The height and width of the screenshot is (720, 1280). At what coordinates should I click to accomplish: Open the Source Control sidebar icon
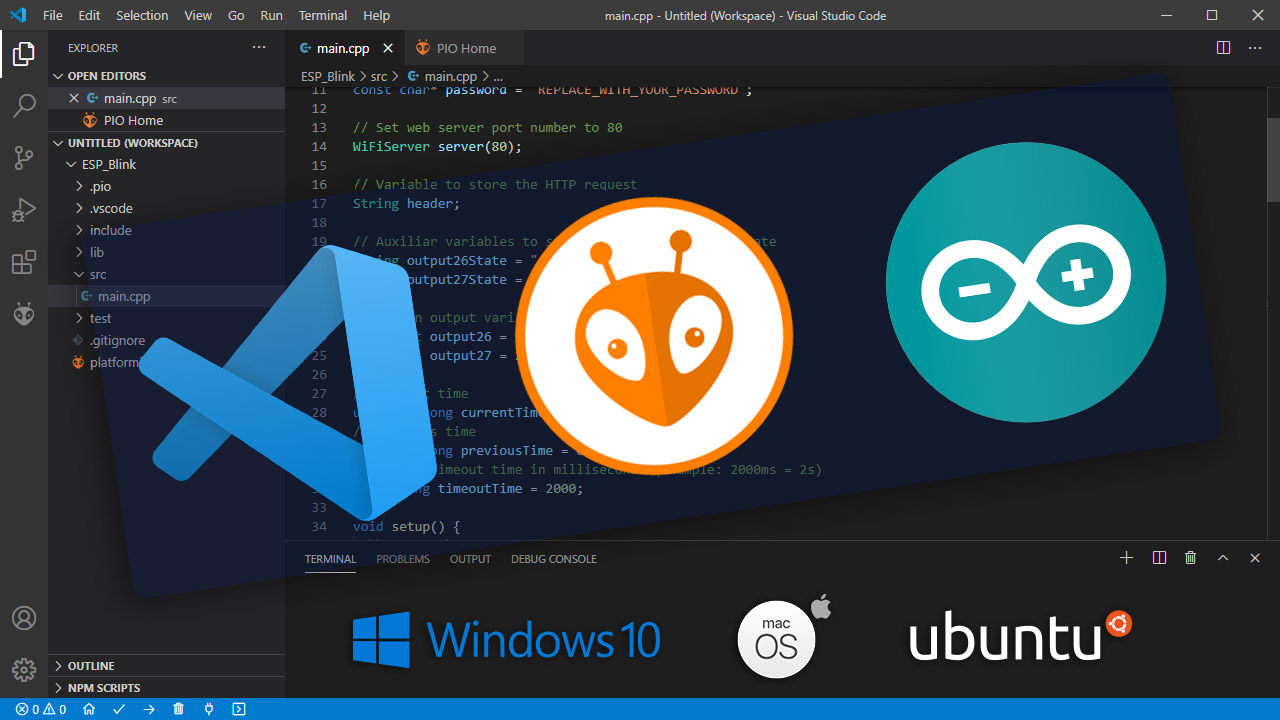click(24, 158)
